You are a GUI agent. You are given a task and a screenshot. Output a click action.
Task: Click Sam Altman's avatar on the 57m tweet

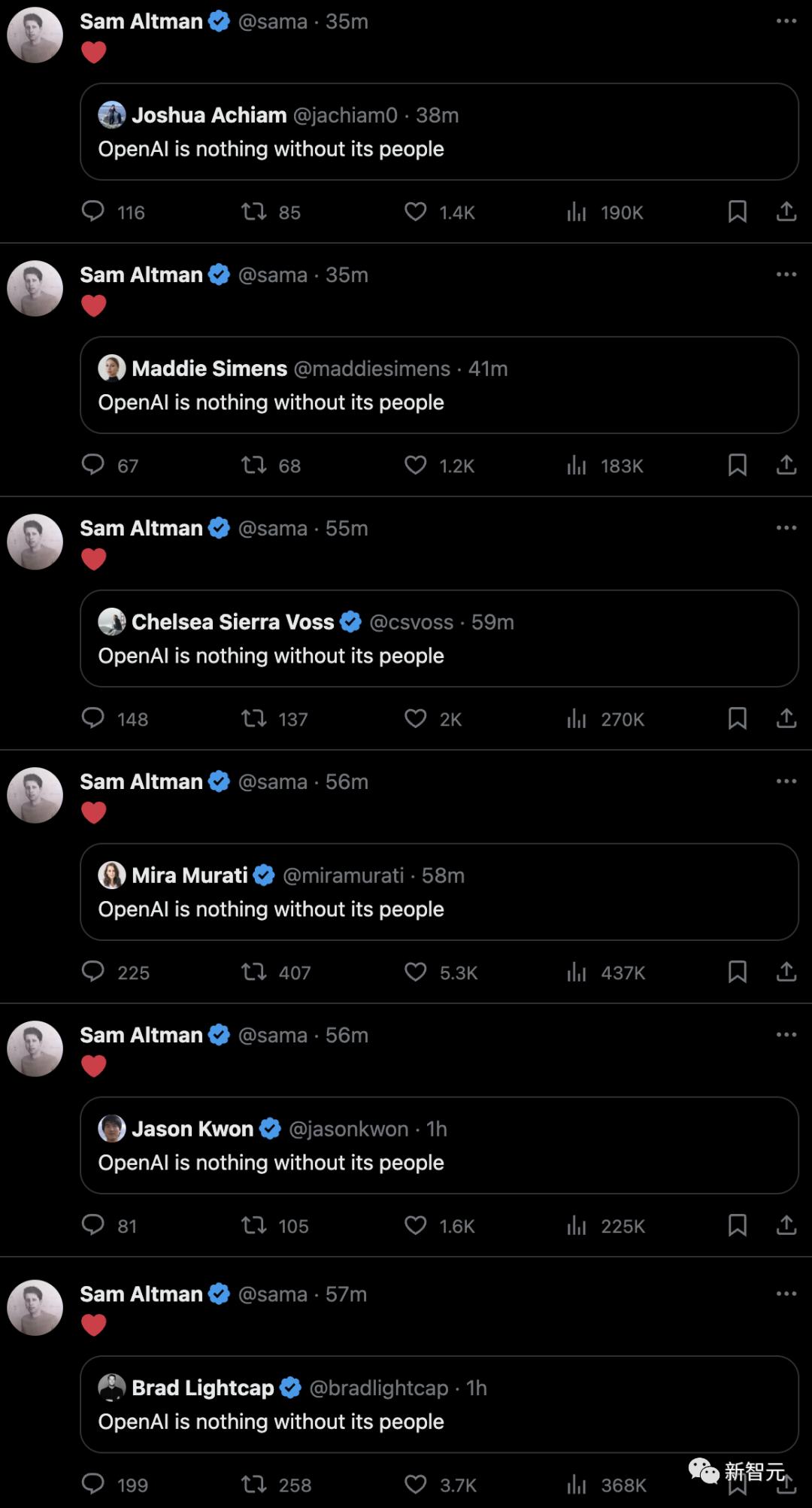point(35,1308)
